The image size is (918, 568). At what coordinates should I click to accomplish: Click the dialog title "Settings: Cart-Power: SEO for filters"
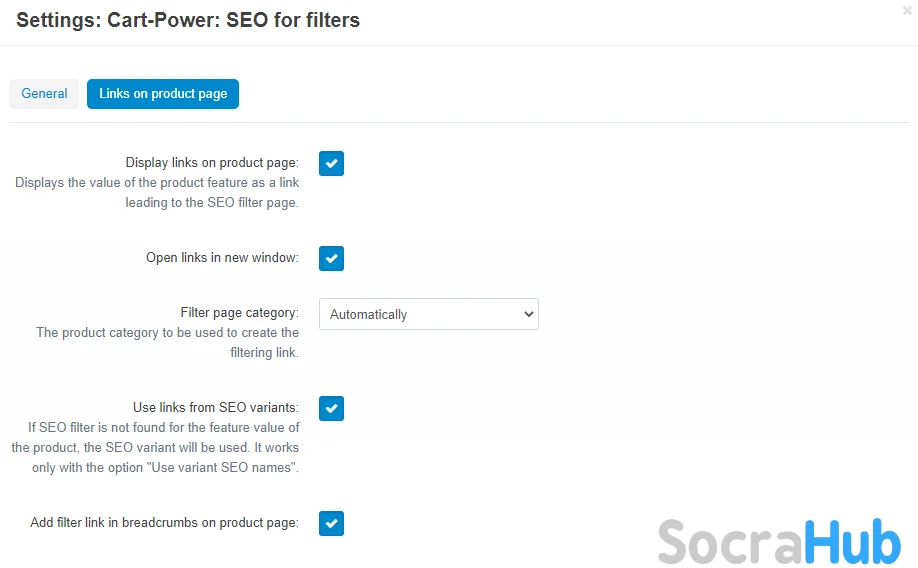(188, 20)
